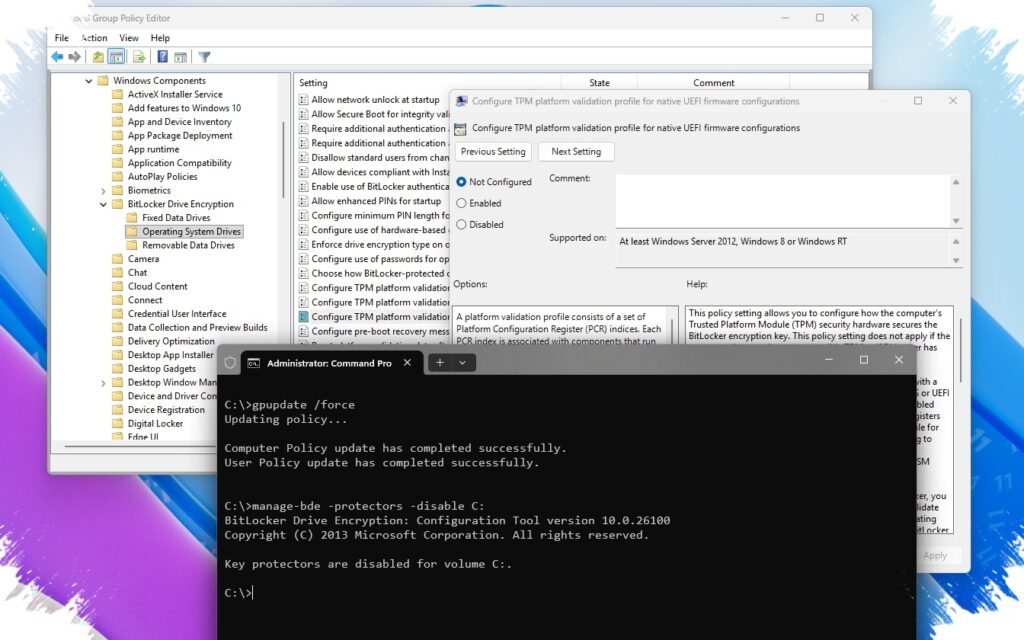Screen dimensions: 1024x640
Task: Click the policy icon beside Allow network unlock at startup
Action: click(x=304, y=100)
